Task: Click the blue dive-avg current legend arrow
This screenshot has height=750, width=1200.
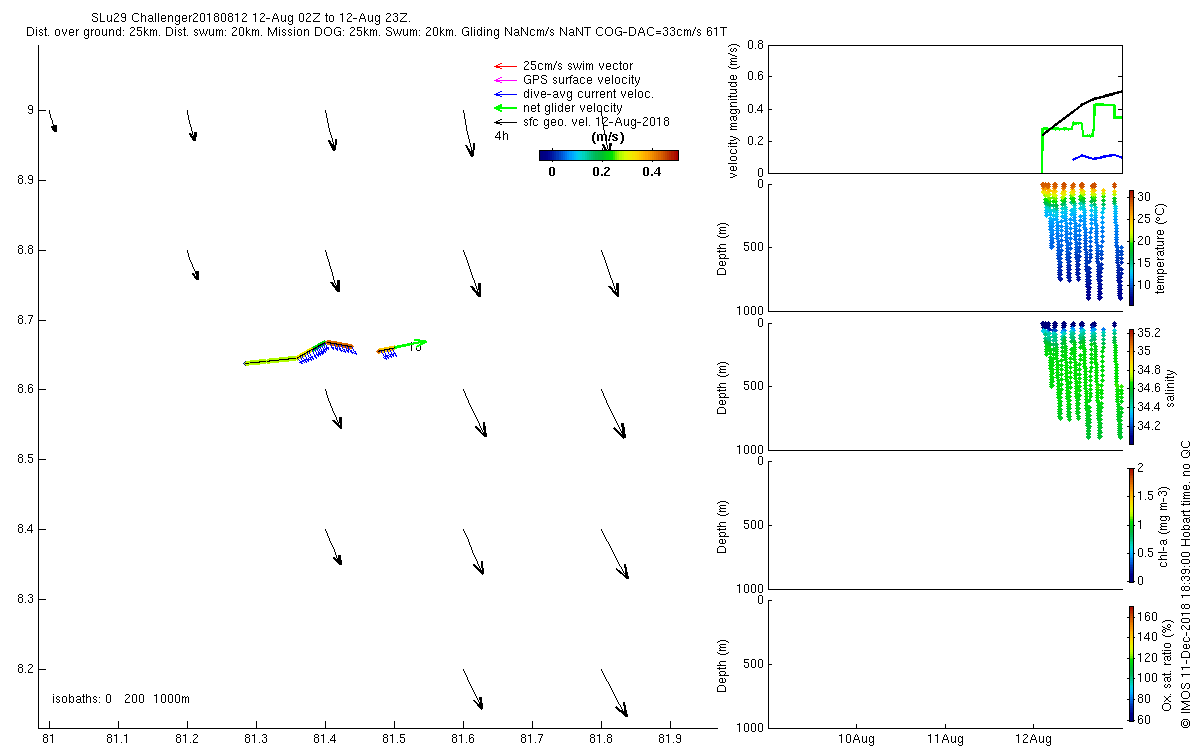Action: [x=505, y=94]
